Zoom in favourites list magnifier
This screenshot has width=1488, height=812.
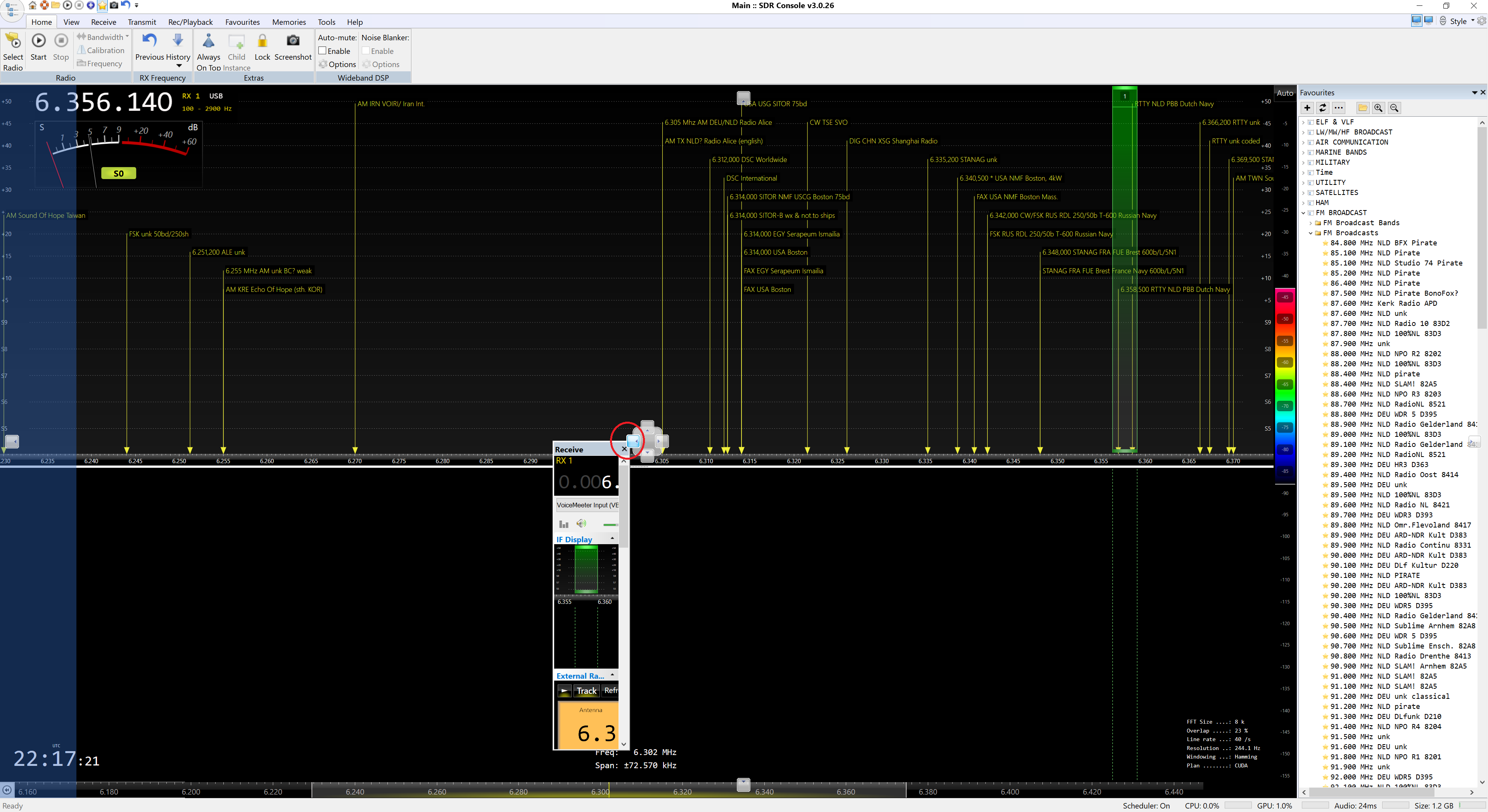point(1378,108)
